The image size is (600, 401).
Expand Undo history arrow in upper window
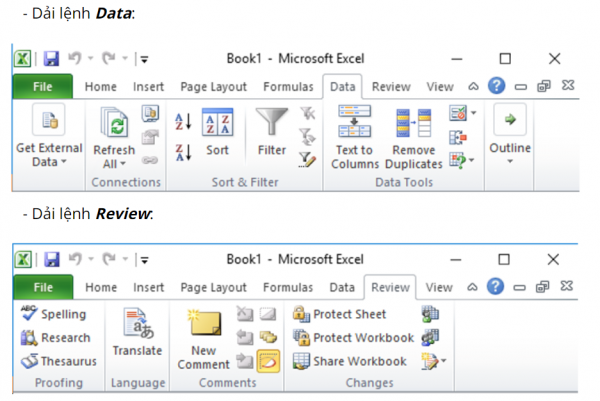[x=90, y=59]
